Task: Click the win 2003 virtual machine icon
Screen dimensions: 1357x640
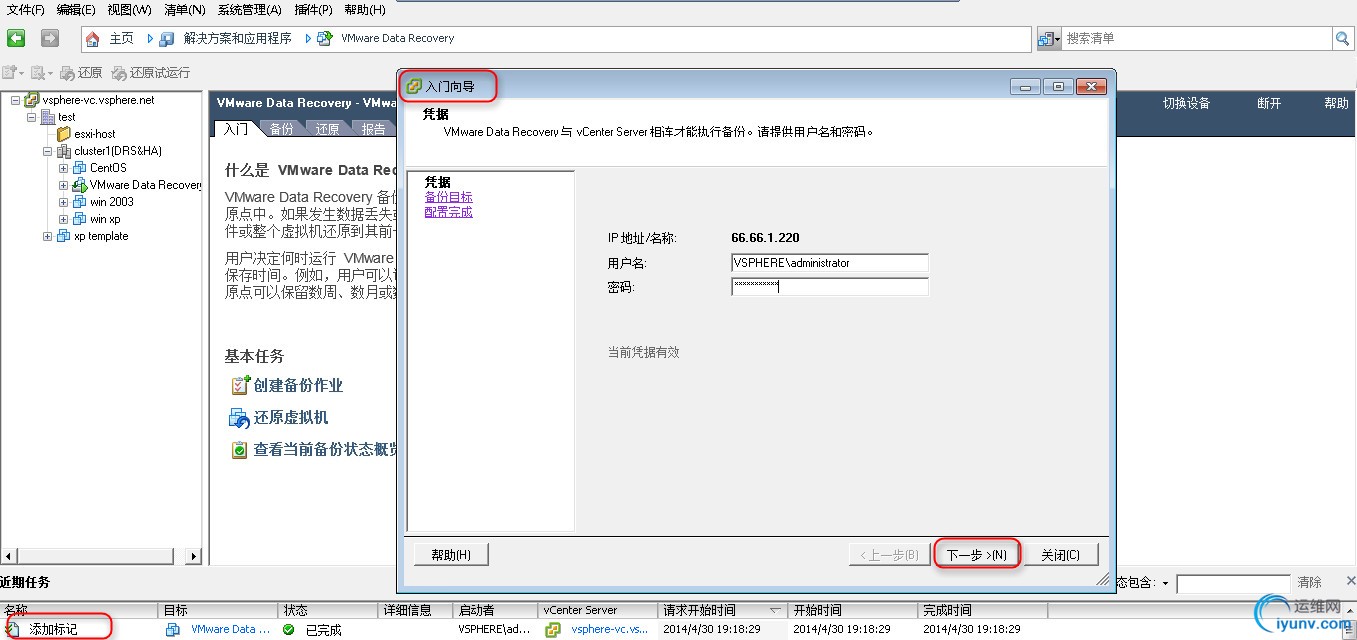Action: click(80, 202)
